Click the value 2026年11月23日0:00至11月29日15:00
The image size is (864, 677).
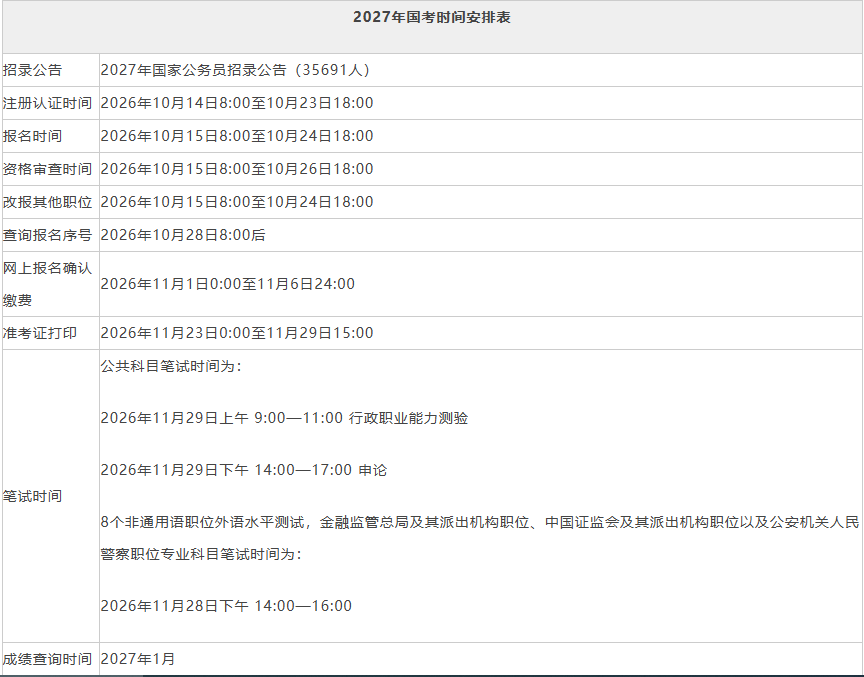tap(237, 333)
